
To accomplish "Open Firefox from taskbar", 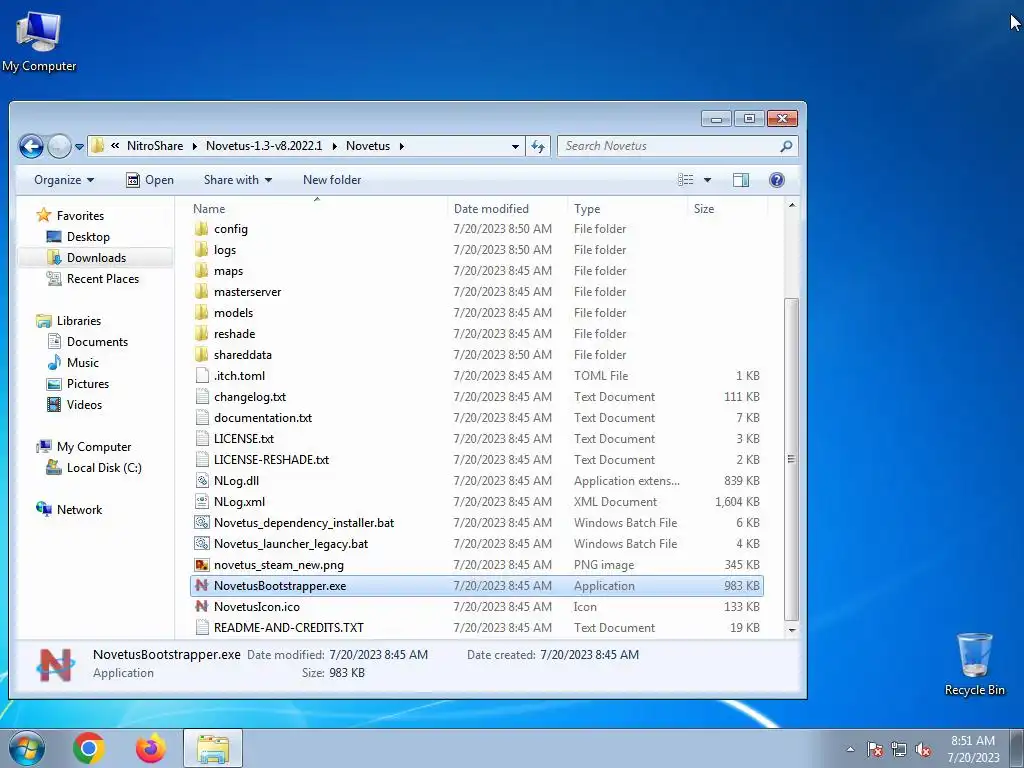I will [151, 748].
